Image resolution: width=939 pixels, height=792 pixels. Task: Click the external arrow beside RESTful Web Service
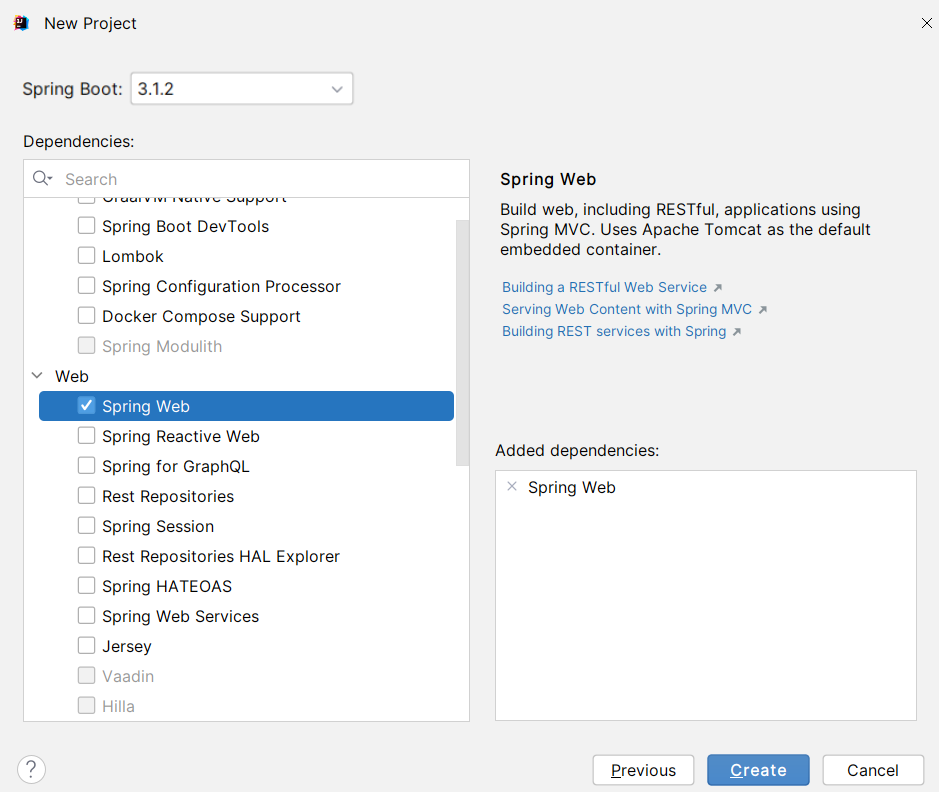[x=718, y=288]
